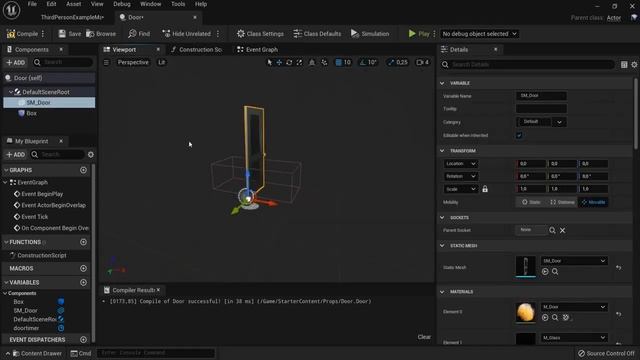Click Perspective view button
Viewport: 640px width, 360px height.
pos(133,62)
